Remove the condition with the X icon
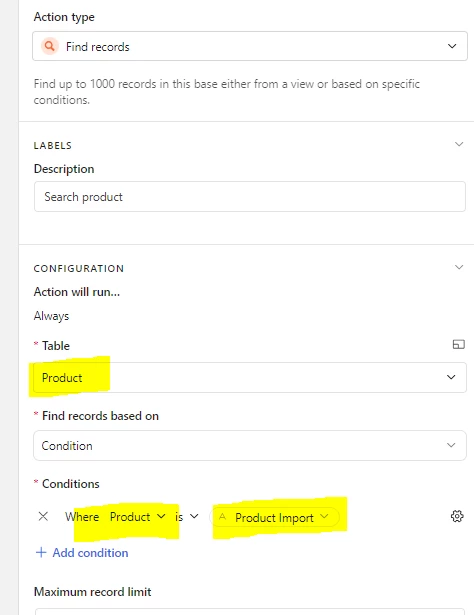 coord(43,517)
